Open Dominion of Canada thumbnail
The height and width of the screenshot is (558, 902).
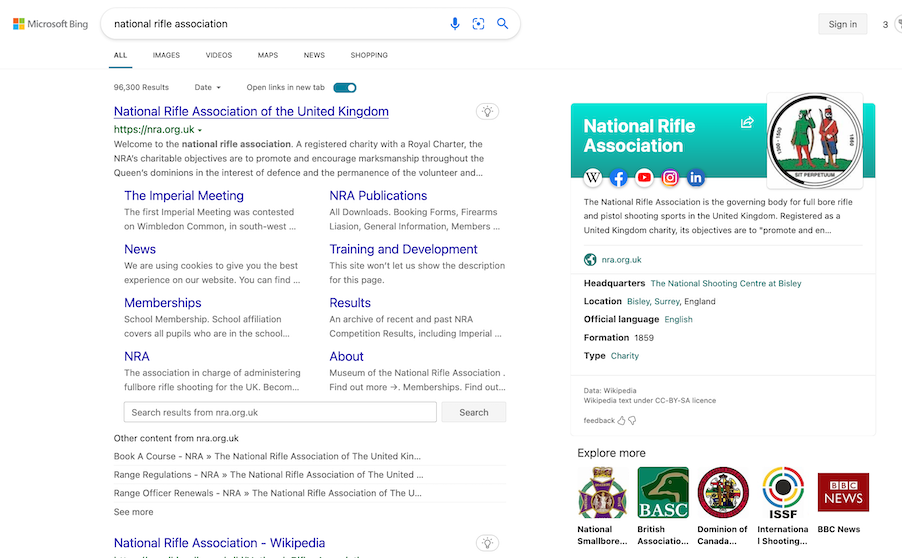(x=723, y=493)
